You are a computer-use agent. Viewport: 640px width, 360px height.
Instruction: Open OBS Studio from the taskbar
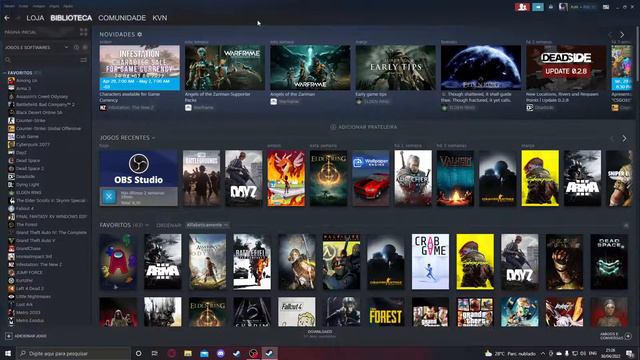(x=253, y=353)
